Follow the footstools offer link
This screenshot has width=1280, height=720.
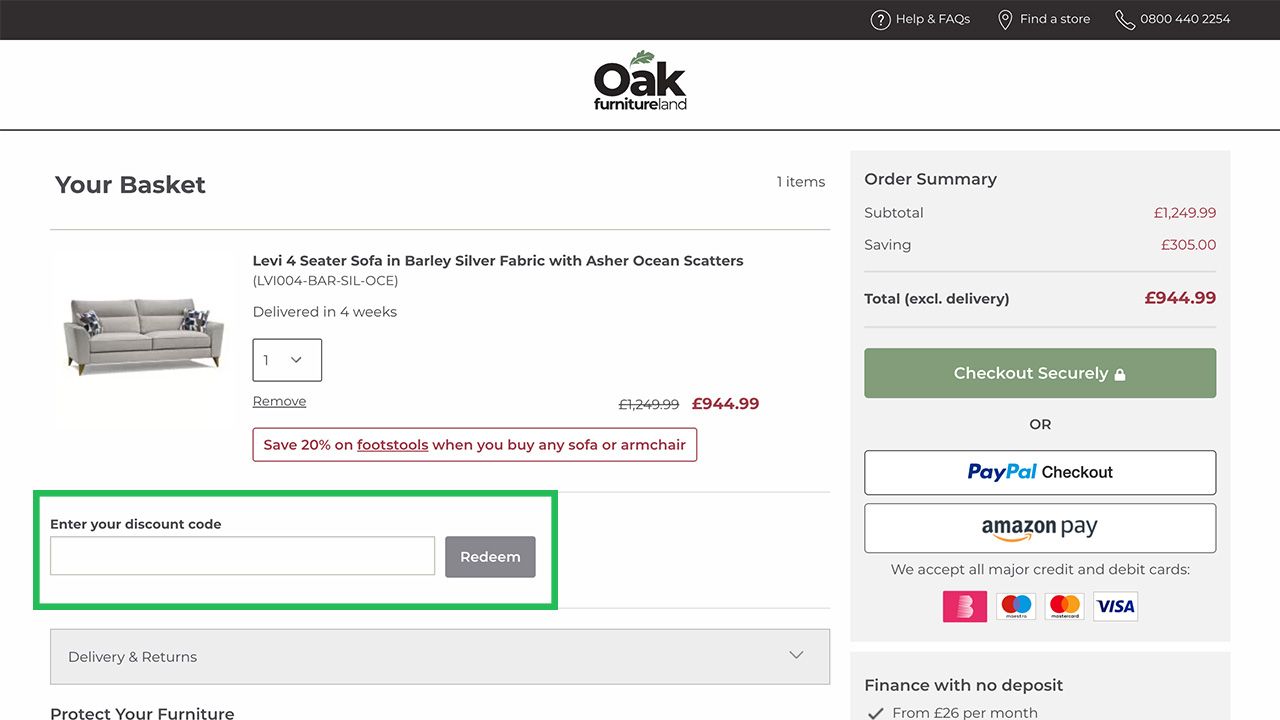392,445
